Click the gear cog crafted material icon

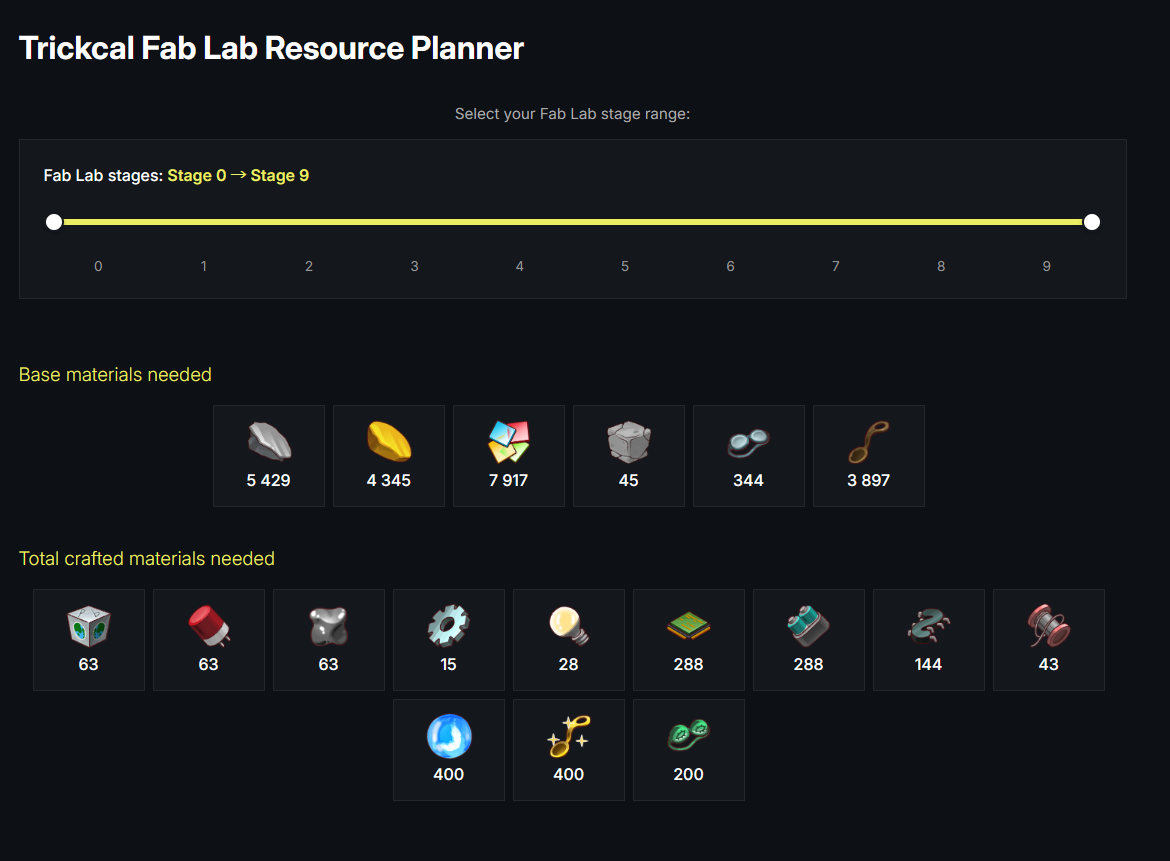pyautogui.click(x=448, y=626)
